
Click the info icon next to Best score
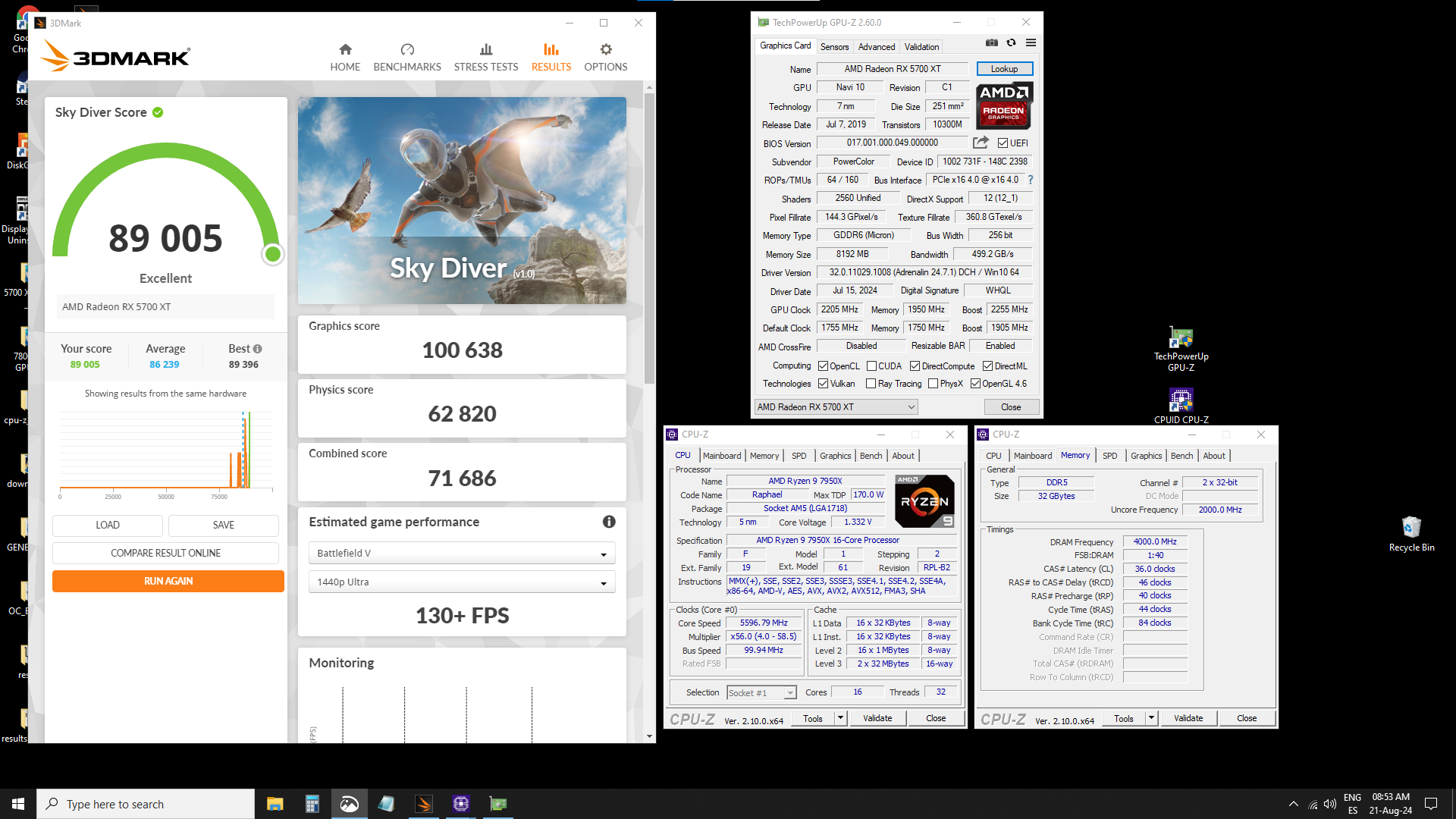[258, 349]
